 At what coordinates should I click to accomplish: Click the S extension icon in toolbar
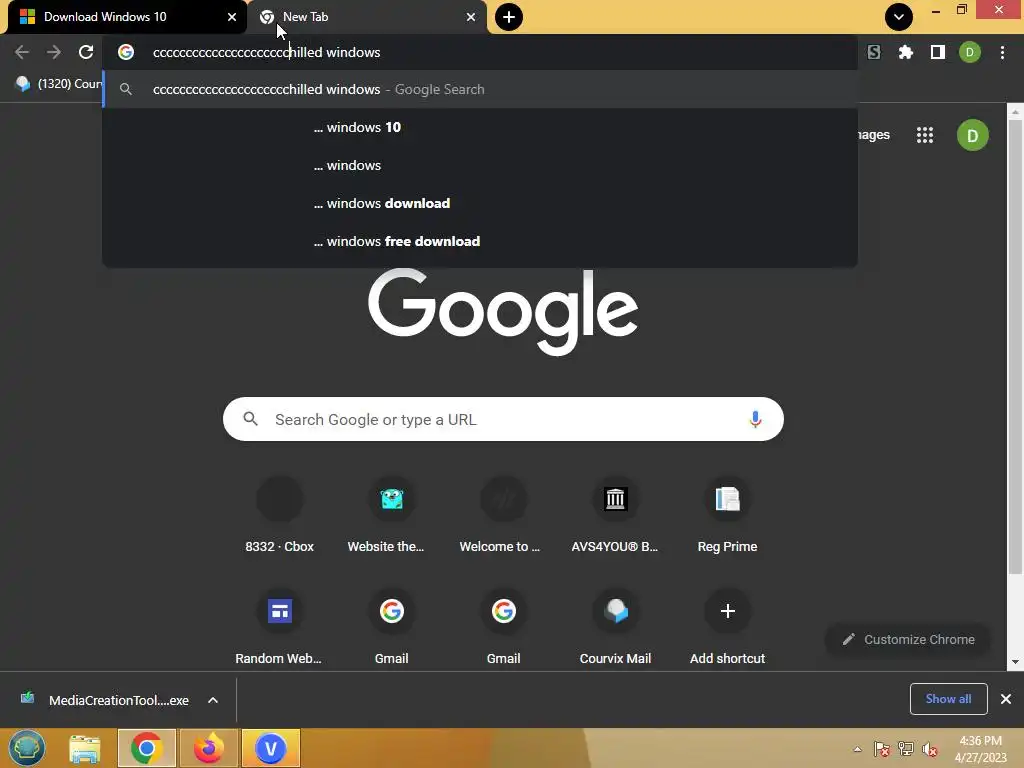pos(874,52)
